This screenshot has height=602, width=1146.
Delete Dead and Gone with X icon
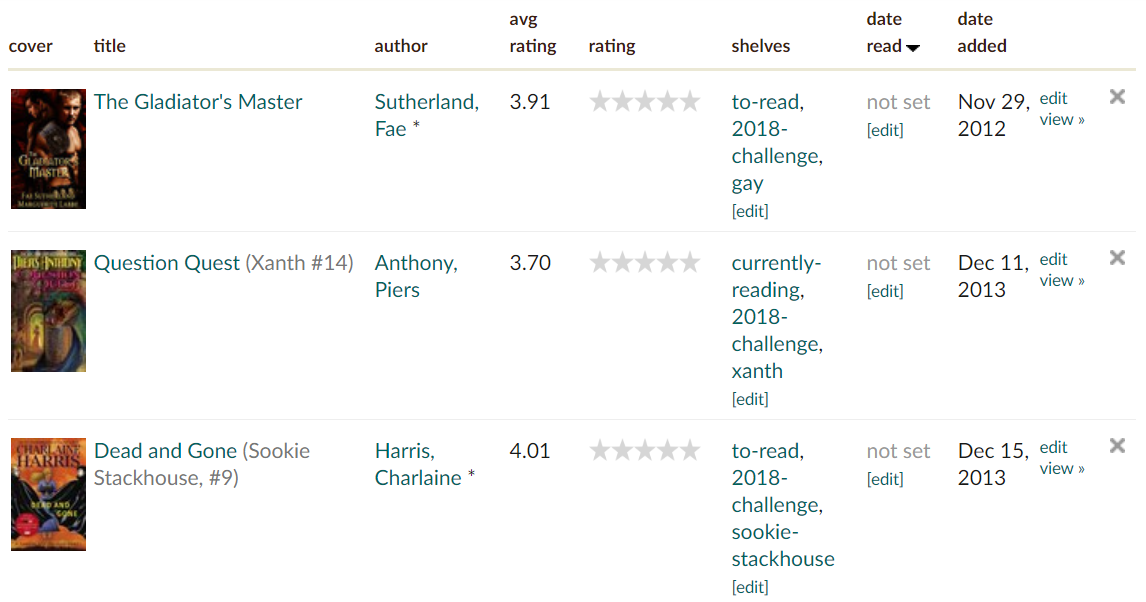1117,446
